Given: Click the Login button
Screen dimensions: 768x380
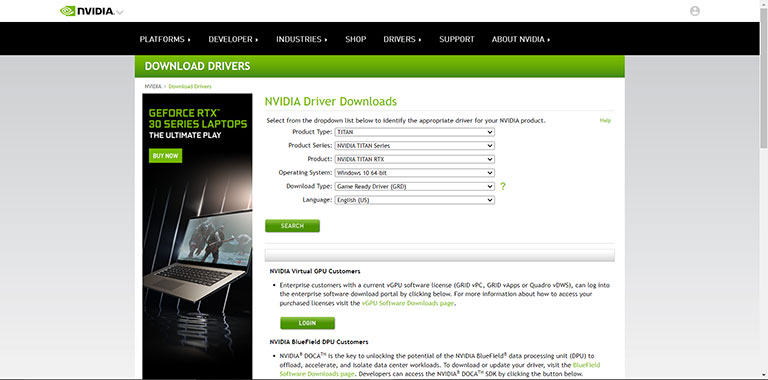Looking at the screenshot, I should tap(308, 323).
